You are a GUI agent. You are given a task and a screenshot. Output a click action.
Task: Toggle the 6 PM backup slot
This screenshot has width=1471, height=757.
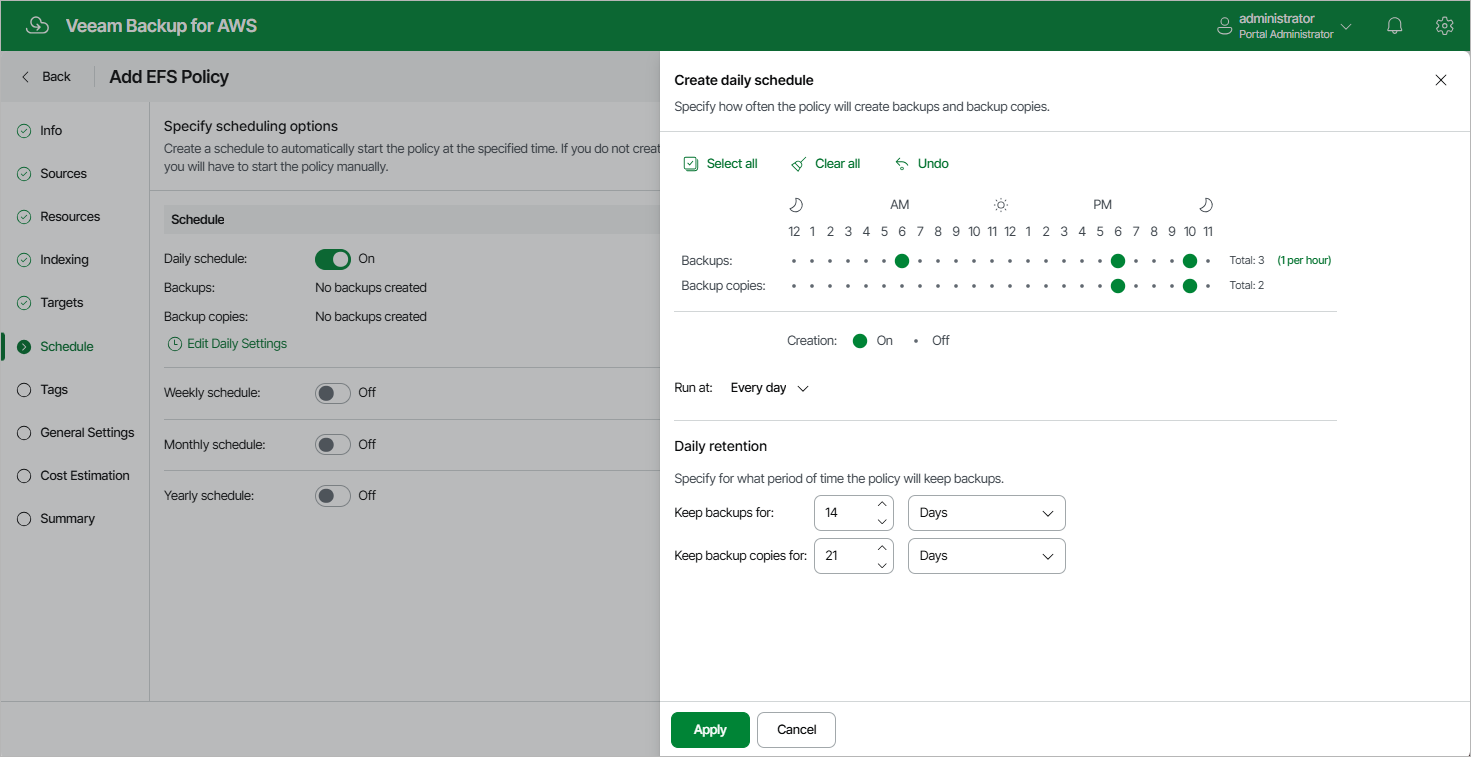click(x=1118, y=261)
